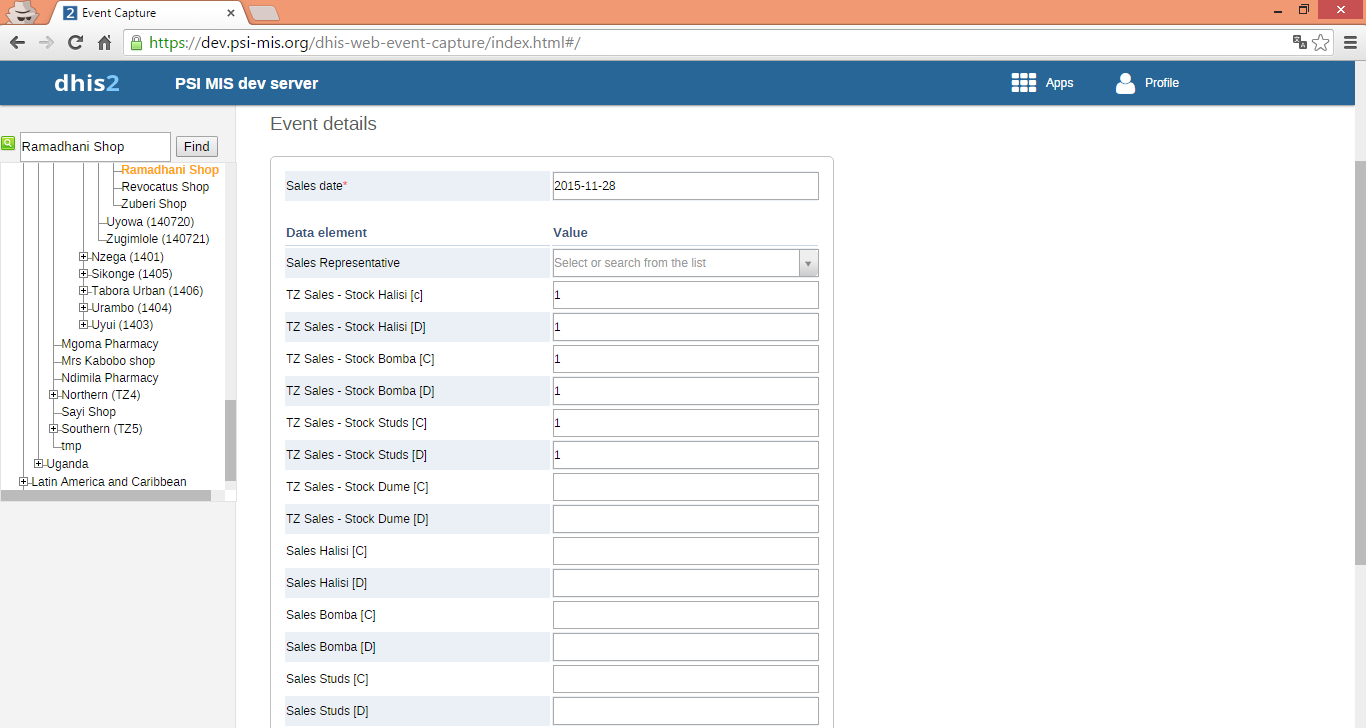Select Uyowa (140720) org unit

(x=150, y=222)
